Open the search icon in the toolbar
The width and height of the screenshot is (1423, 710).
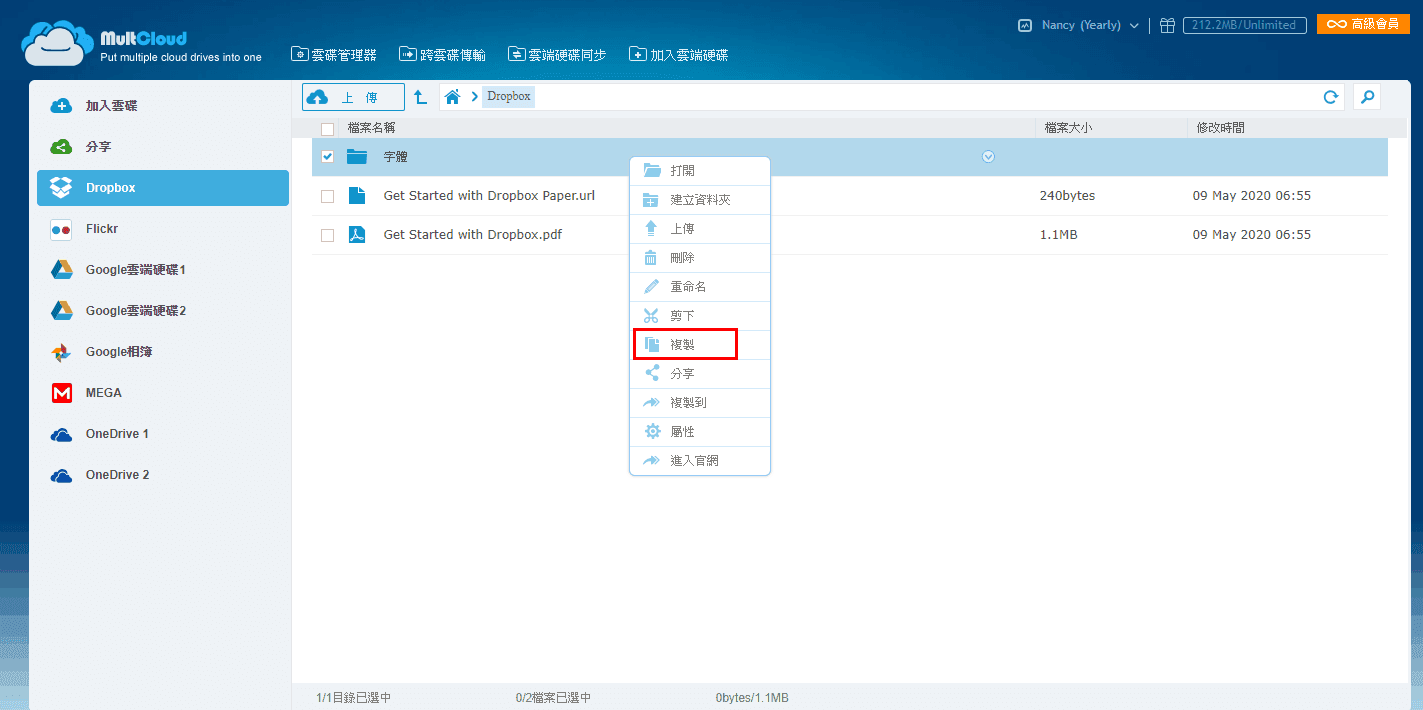[x=1366, y=96]
